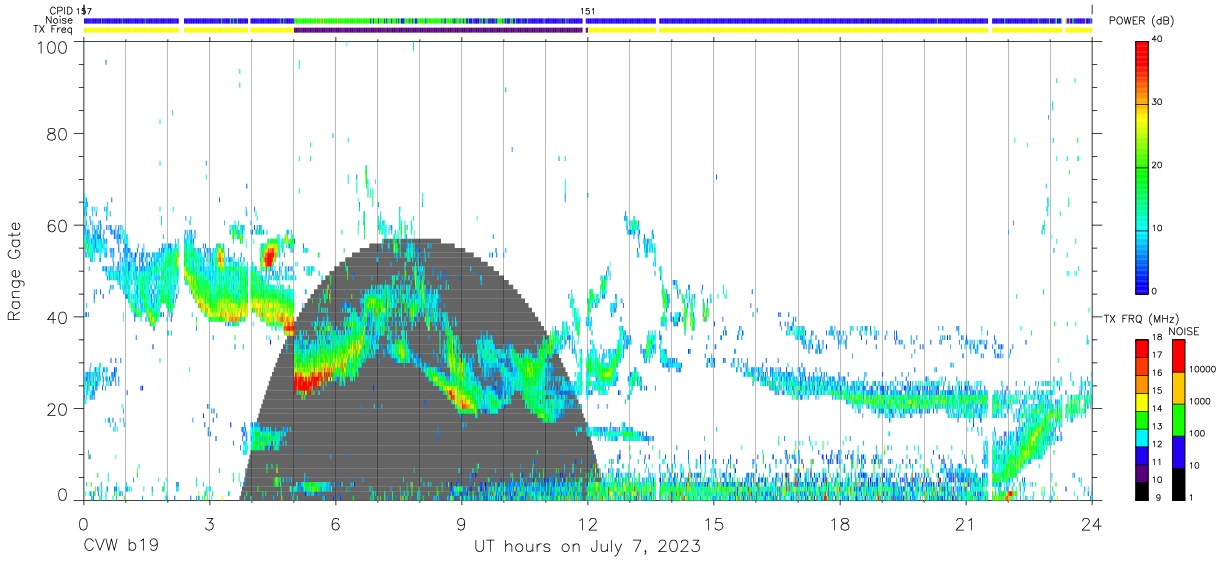The width and height of the screenshot is (1228, 567).
Task: Click the 'Range Gate' y-axis title
Action: [x=15, y=272]
